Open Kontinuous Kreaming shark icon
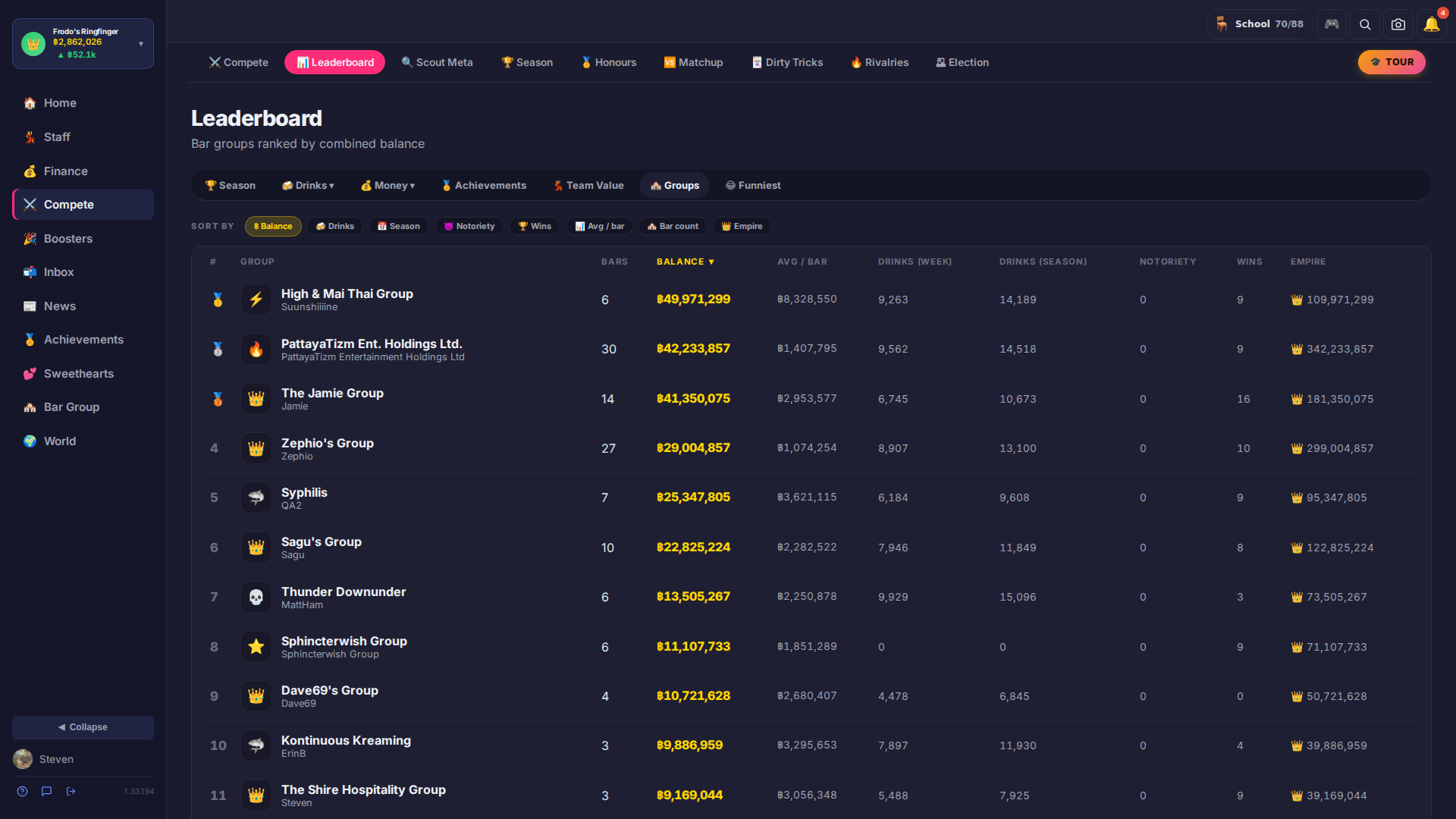 [x=256, y=745]
